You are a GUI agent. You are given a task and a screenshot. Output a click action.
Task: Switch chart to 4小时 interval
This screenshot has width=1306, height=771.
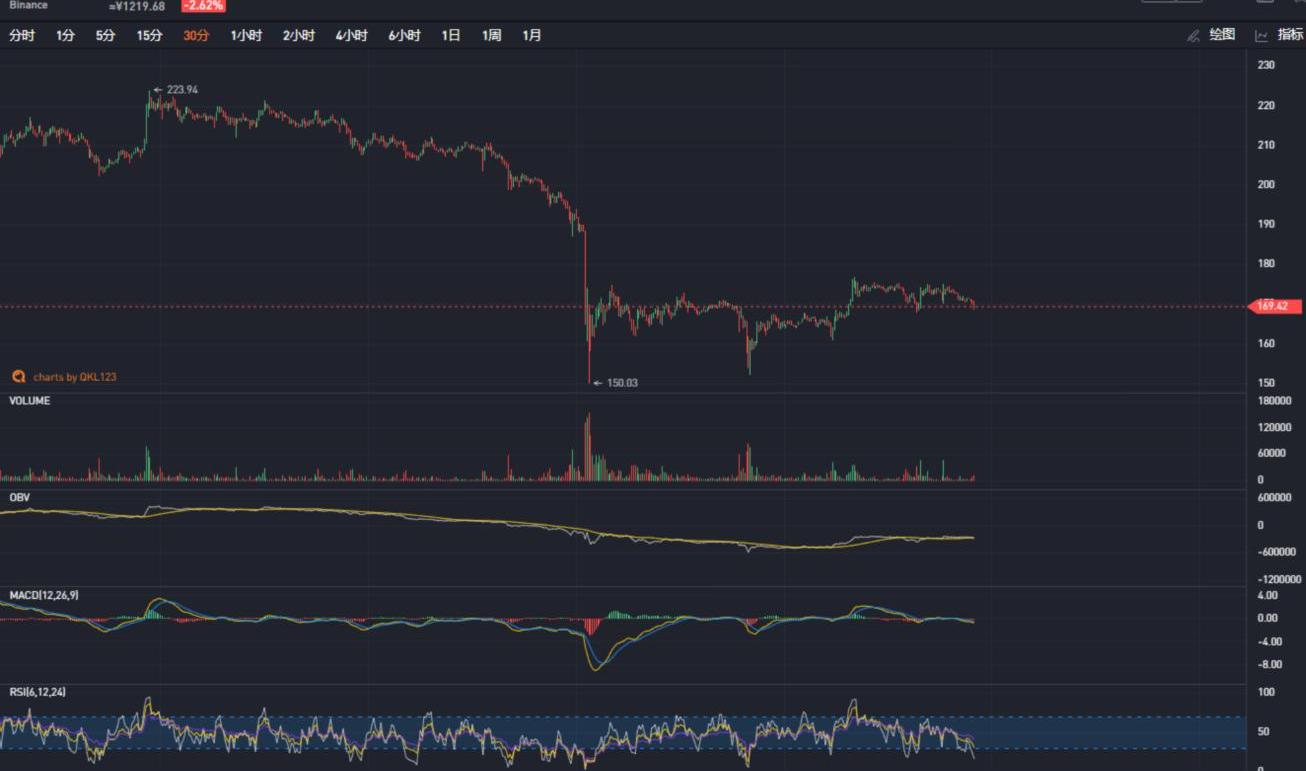(x=351, y=36)
